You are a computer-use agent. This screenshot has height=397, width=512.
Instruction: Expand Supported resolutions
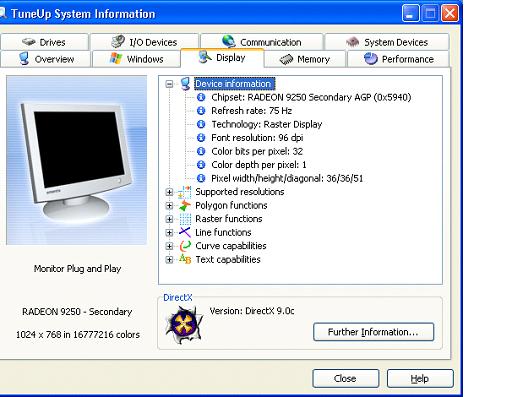click(x=169, y=192)
